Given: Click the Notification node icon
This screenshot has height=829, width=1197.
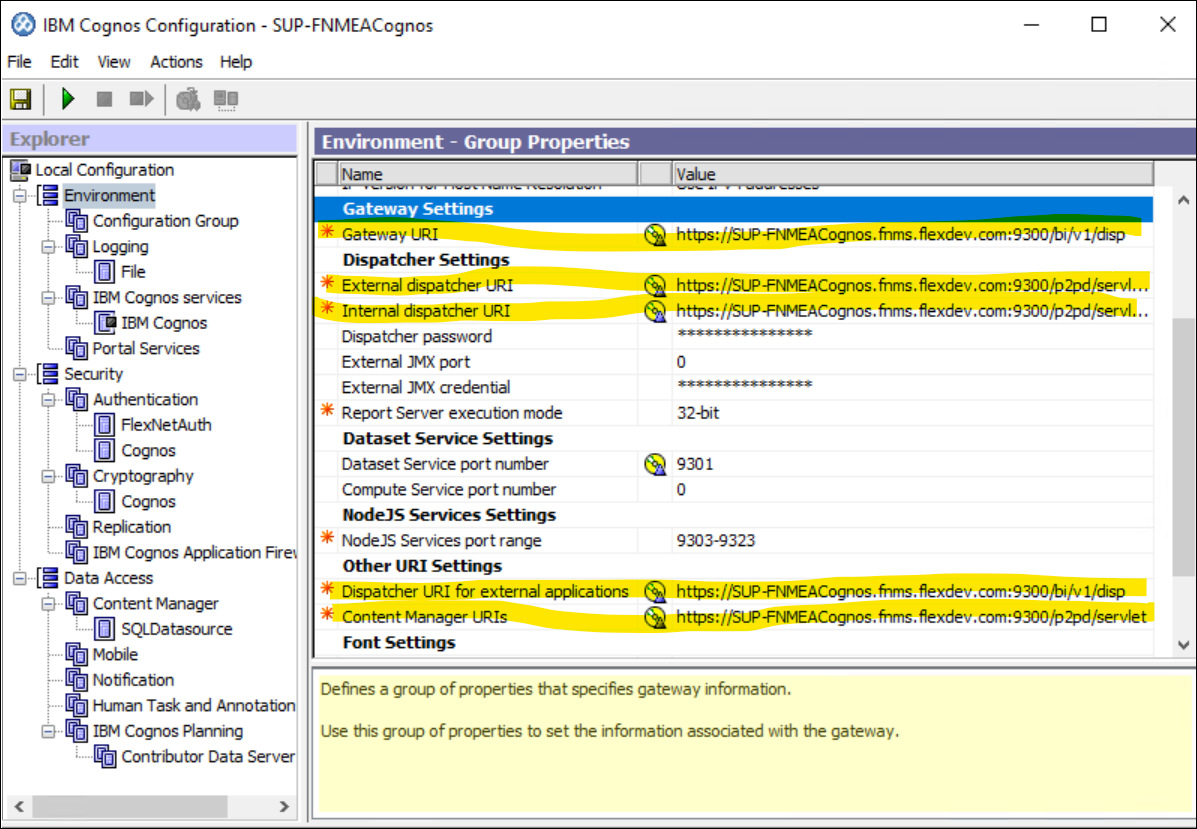Looking at the screenshot, I should 76,679.
